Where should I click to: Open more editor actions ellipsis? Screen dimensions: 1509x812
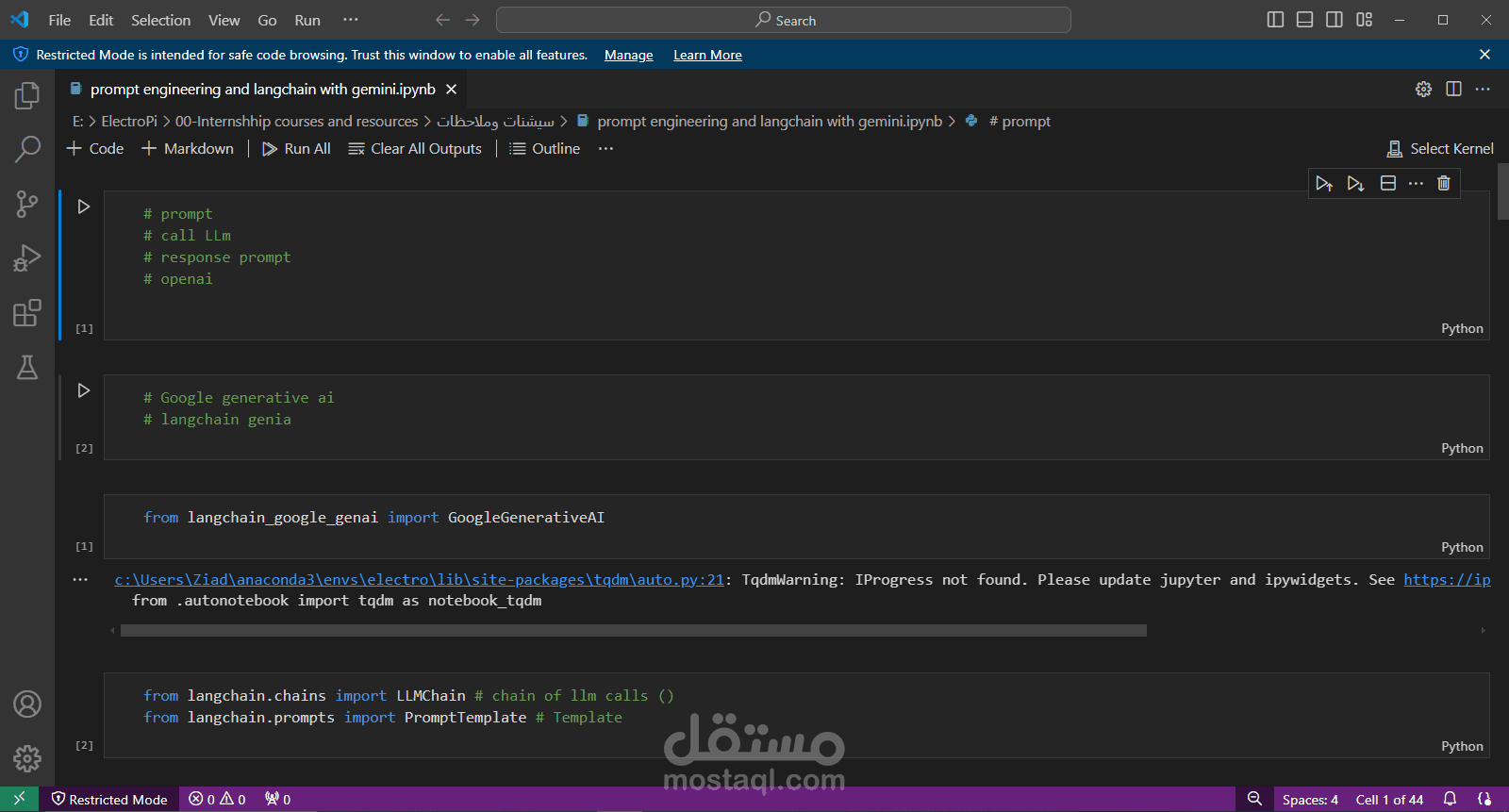pos(1483,89)
